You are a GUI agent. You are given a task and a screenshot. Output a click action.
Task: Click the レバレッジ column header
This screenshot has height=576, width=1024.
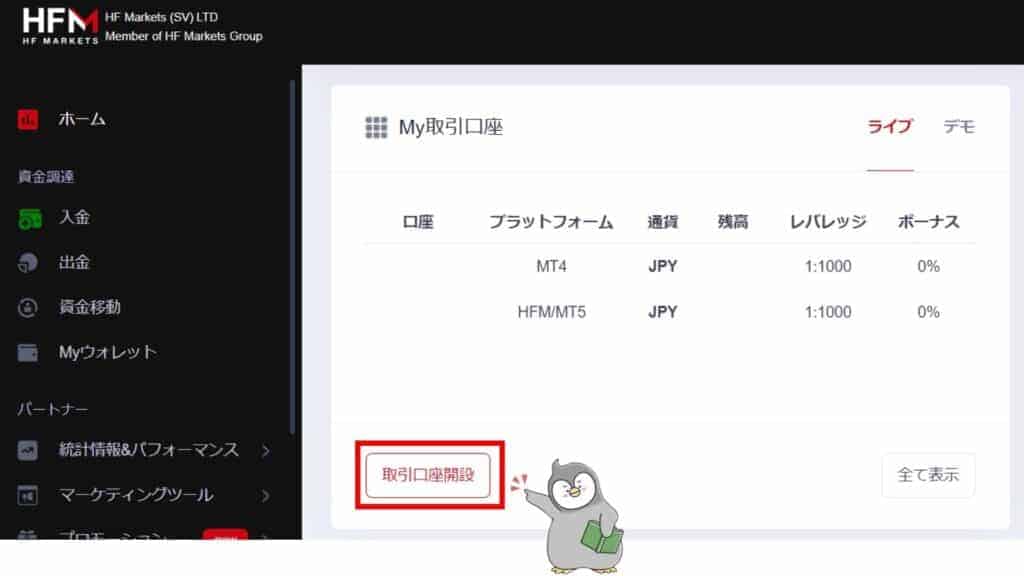[x=828, y=222]
